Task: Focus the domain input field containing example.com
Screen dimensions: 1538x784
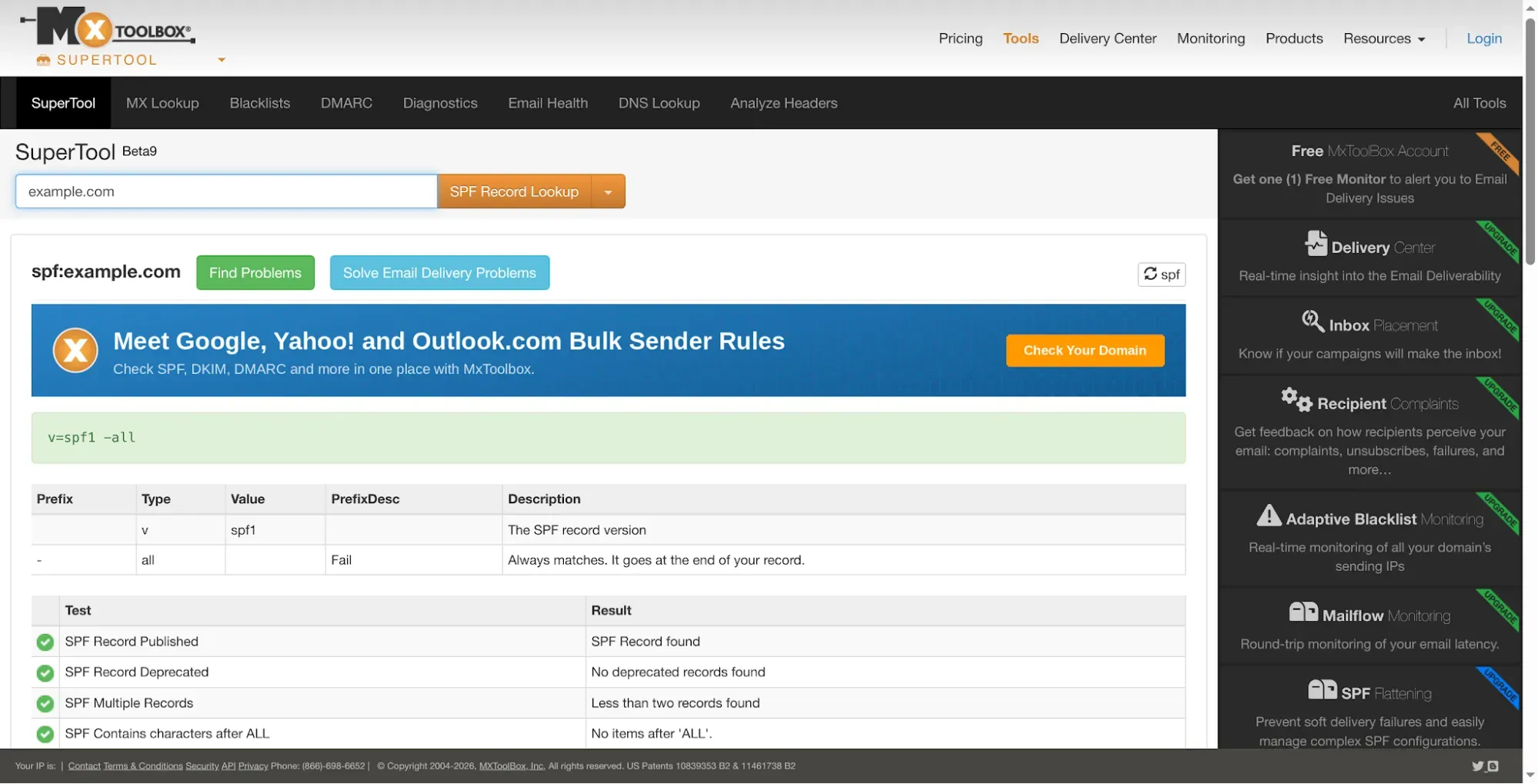Action: [x=226, y=192]
